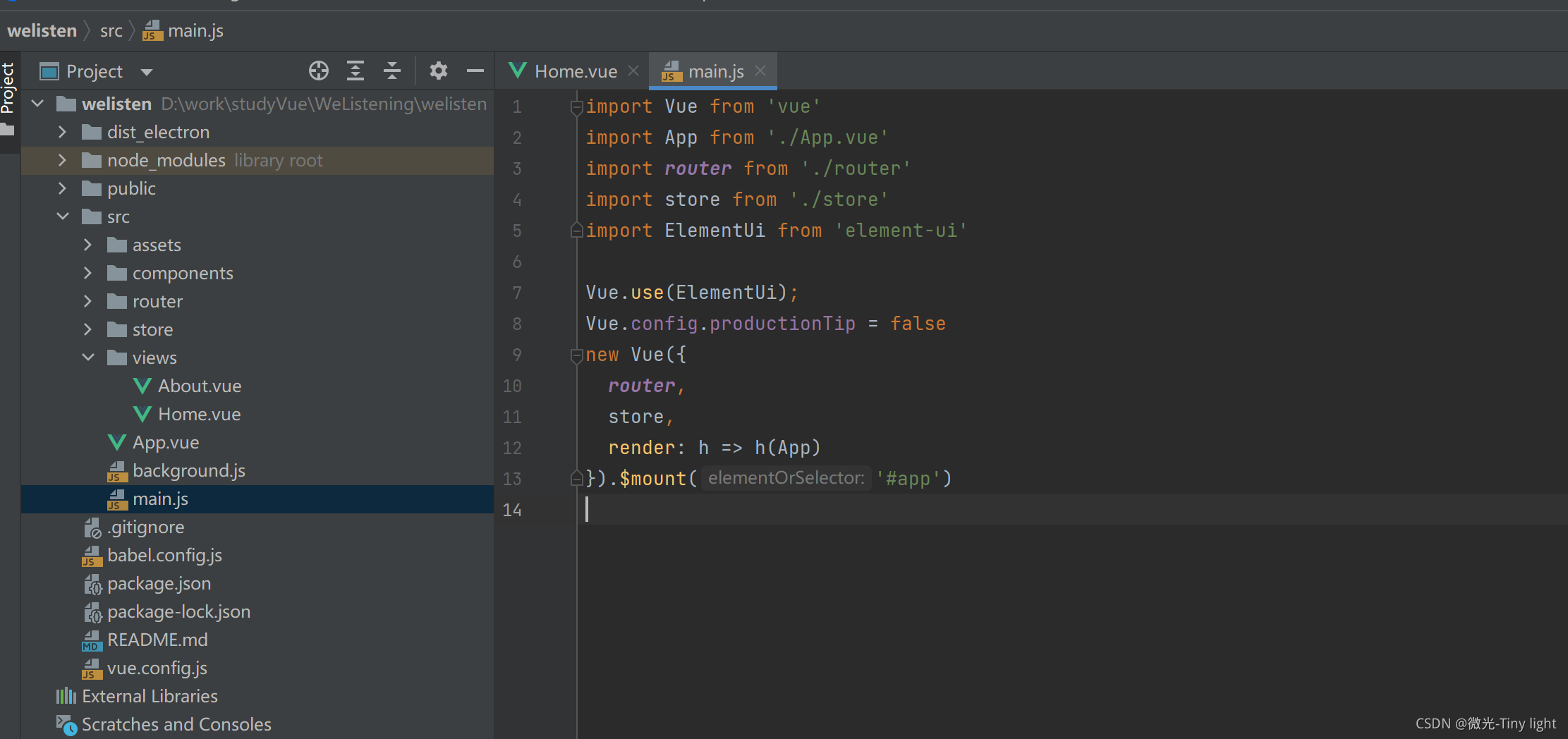The image size is (1568, 739).
Task: Collapse the welisten root folder
Action: pyautogui.click(x=38, y=104)
